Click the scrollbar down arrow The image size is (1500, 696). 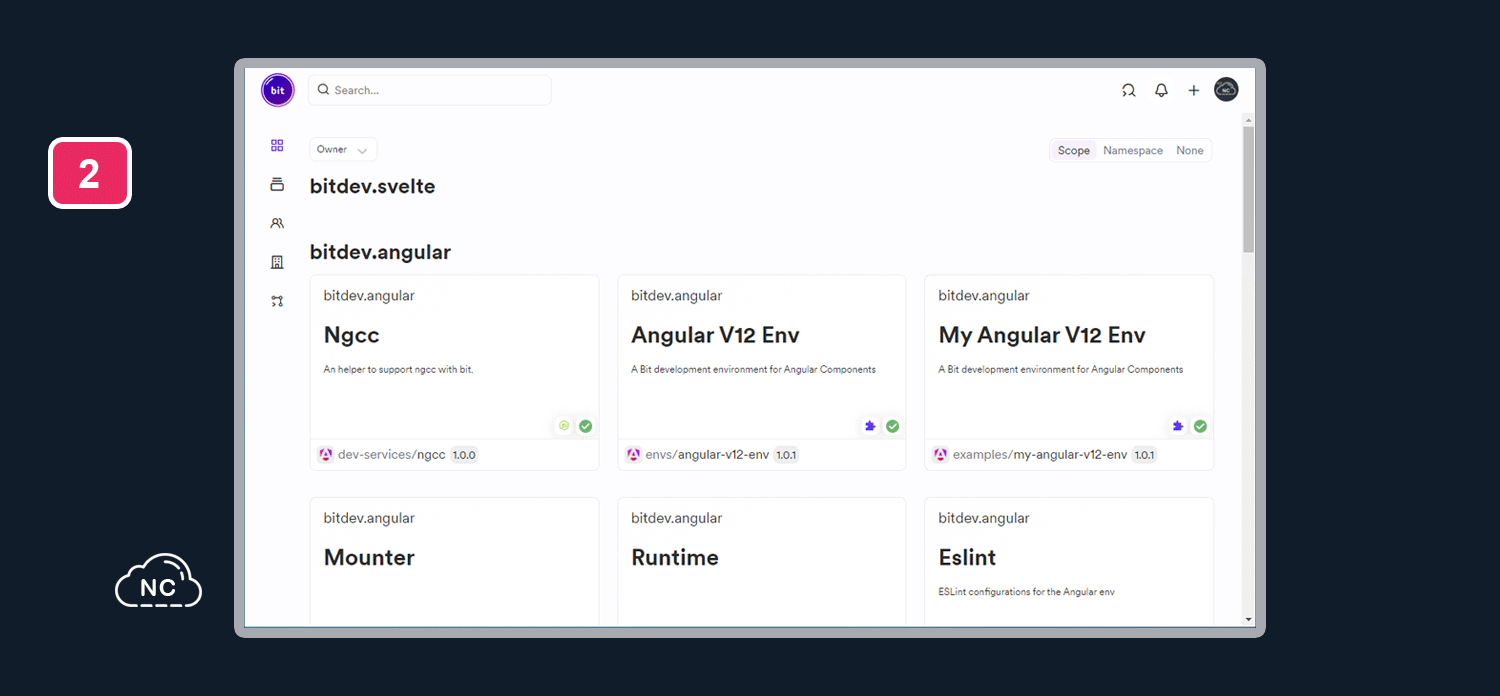pyautogui.click(x=1248, y=619)
